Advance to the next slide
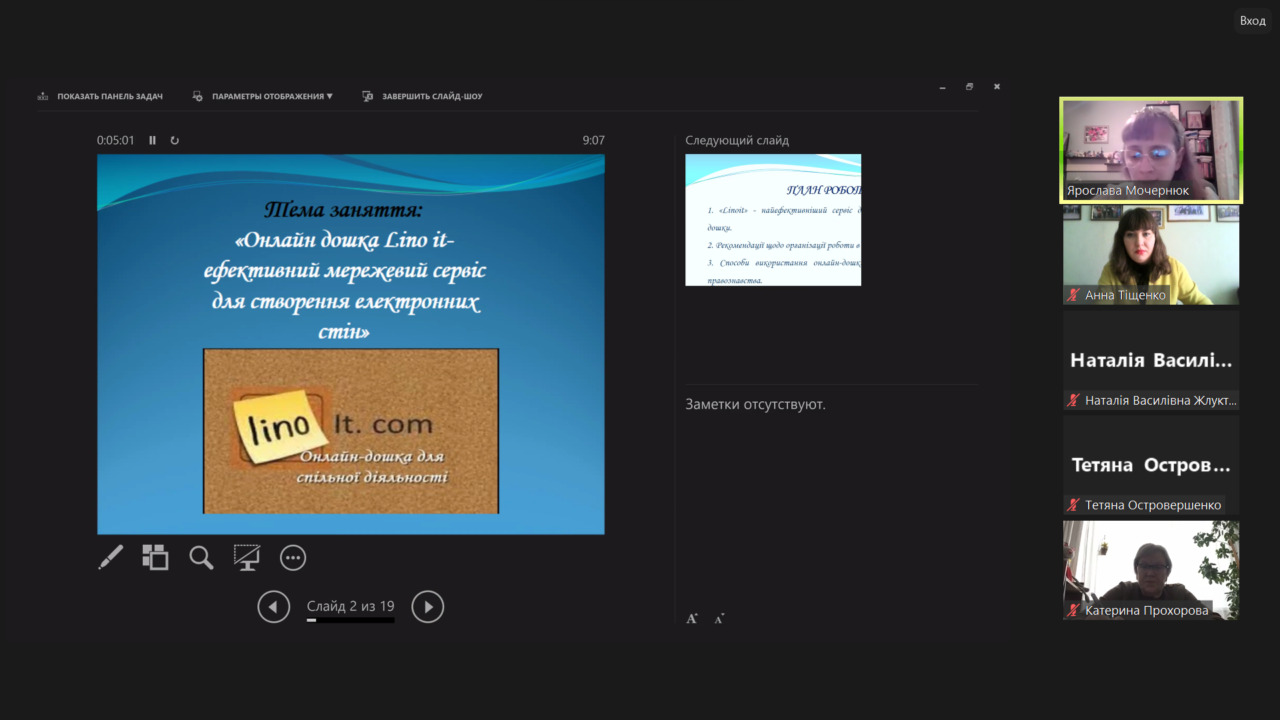Viewport: 1280px width, 720px height. [428, 606]
